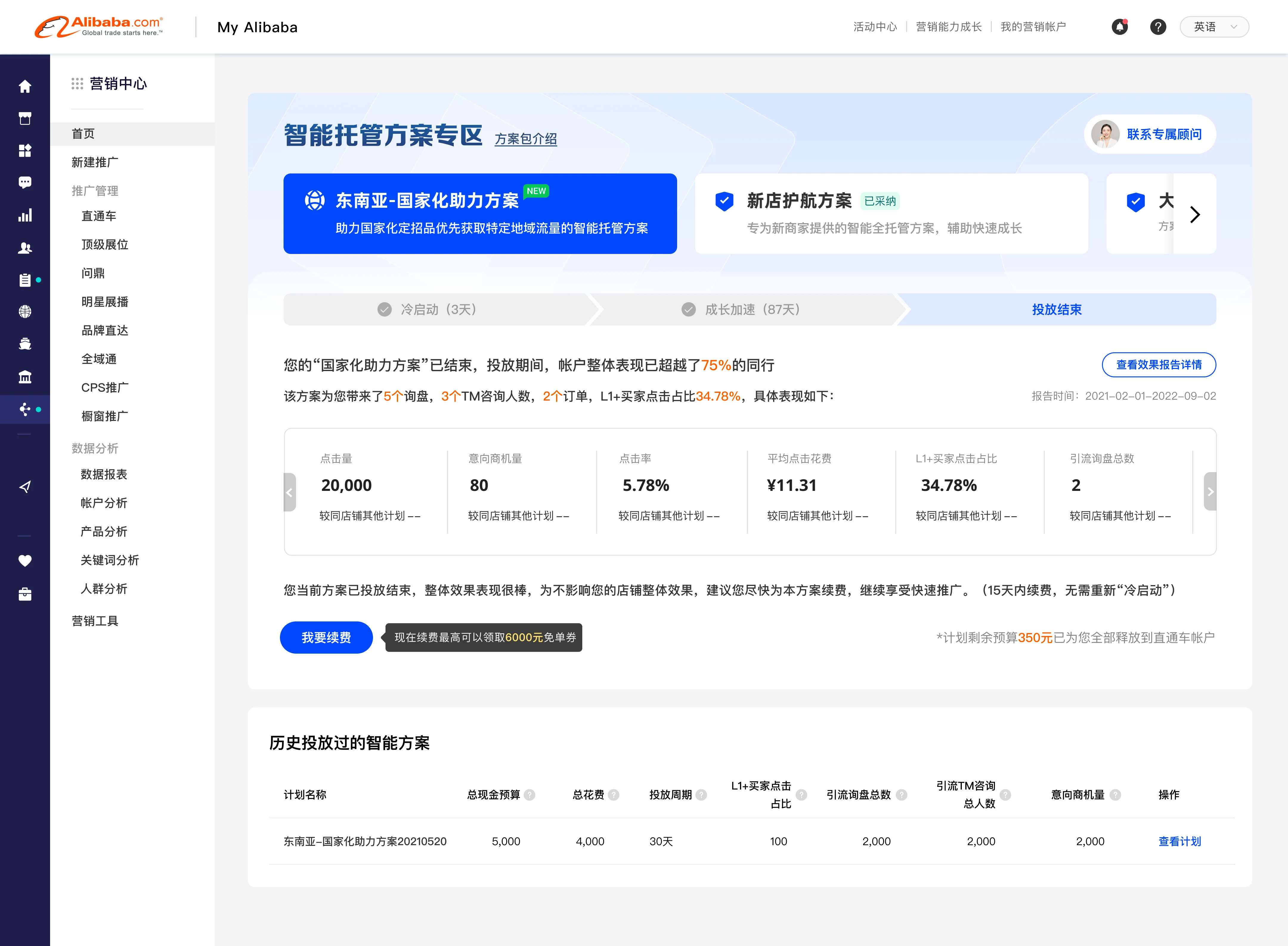Image resolution: width=1288 pixels, height=946 pixels.
Task: Select 直通车 in the sidebar menu
Action: (98, 216)
